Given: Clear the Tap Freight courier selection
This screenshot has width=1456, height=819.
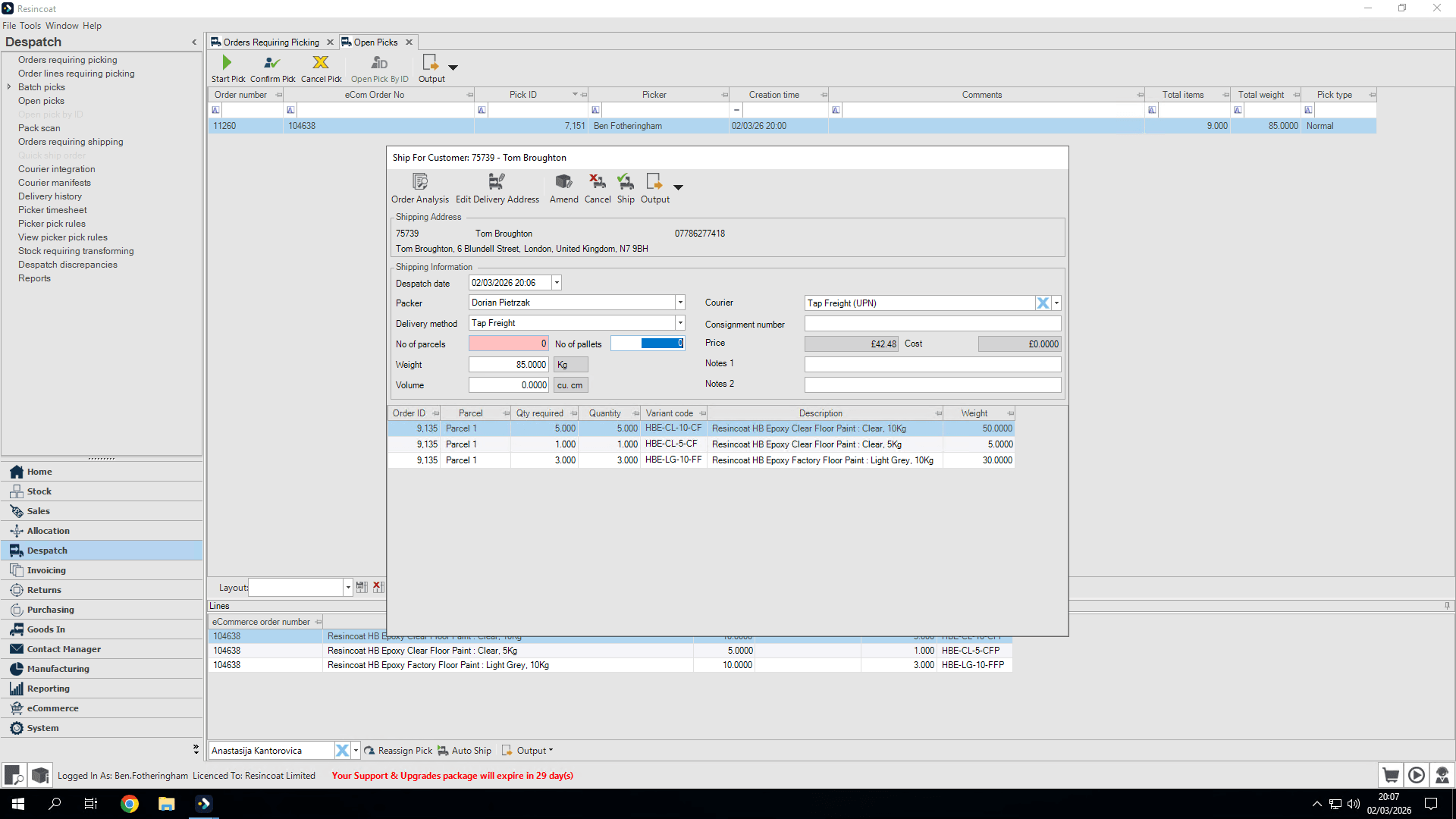Looking at the screenshot, I should pos(1043,303).
